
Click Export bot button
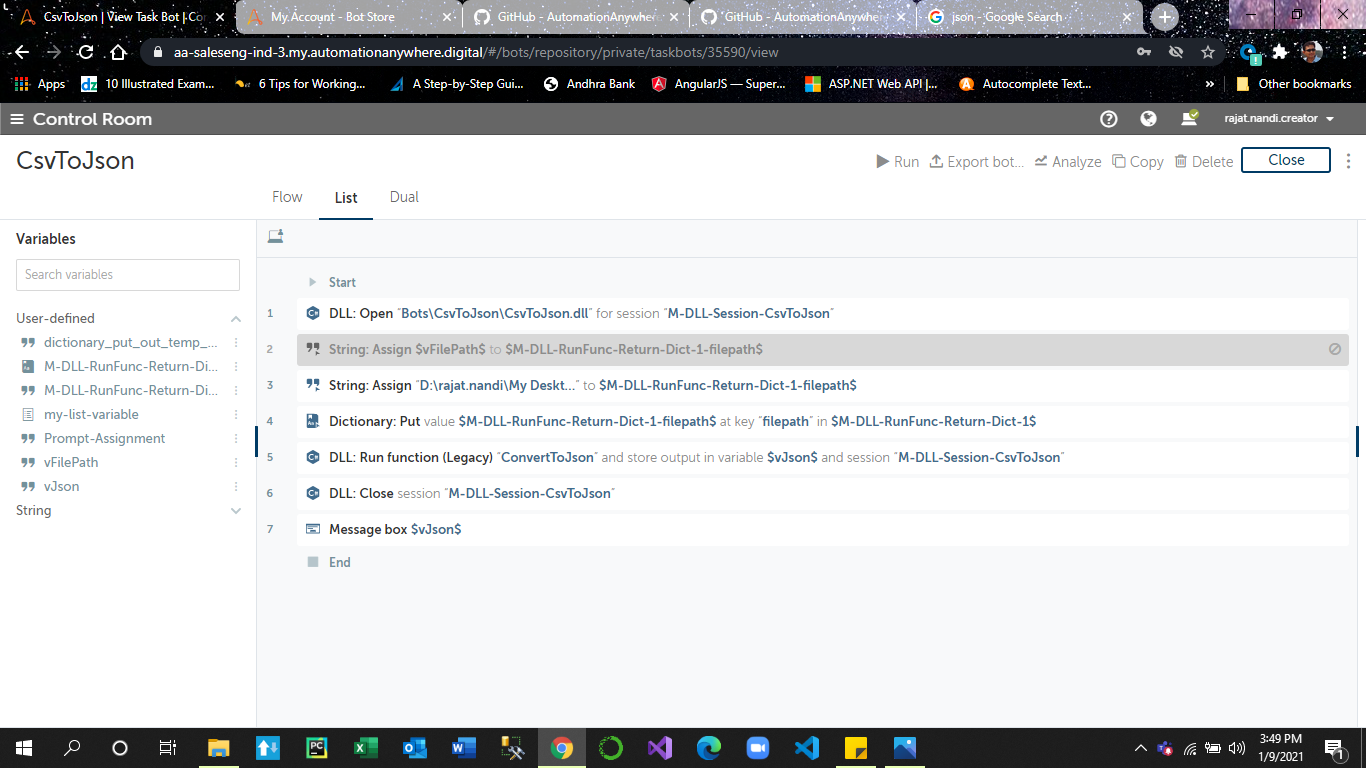tap(976, 161)
